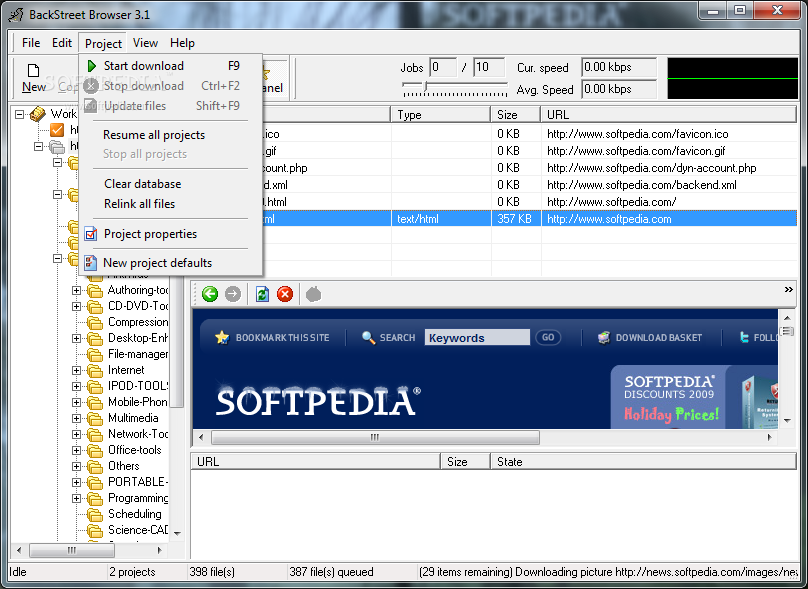
Task: Click the Compression folder icon
Action: [x=95, y=323]
